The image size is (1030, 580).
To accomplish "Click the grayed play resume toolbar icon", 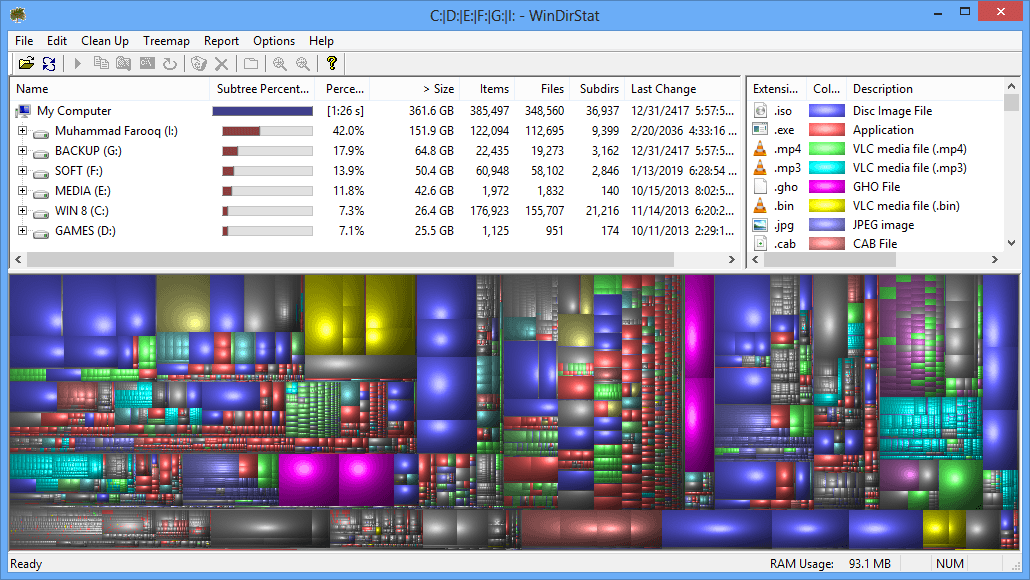I will 78,64.
